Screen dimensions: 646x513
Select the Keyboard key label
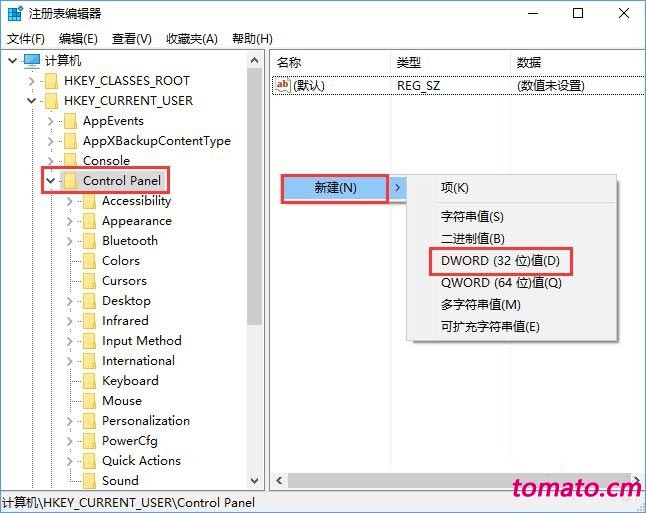(x=130, y=381)
